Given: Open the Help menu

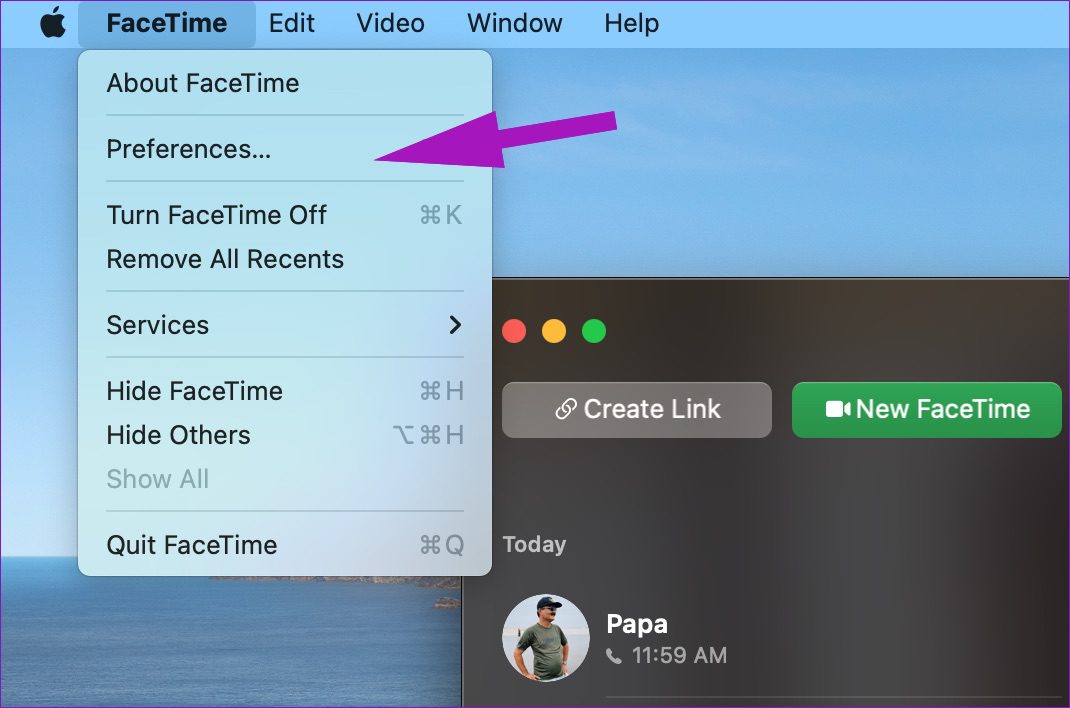Looking at the screenshot, I should (x=630, y=22).
